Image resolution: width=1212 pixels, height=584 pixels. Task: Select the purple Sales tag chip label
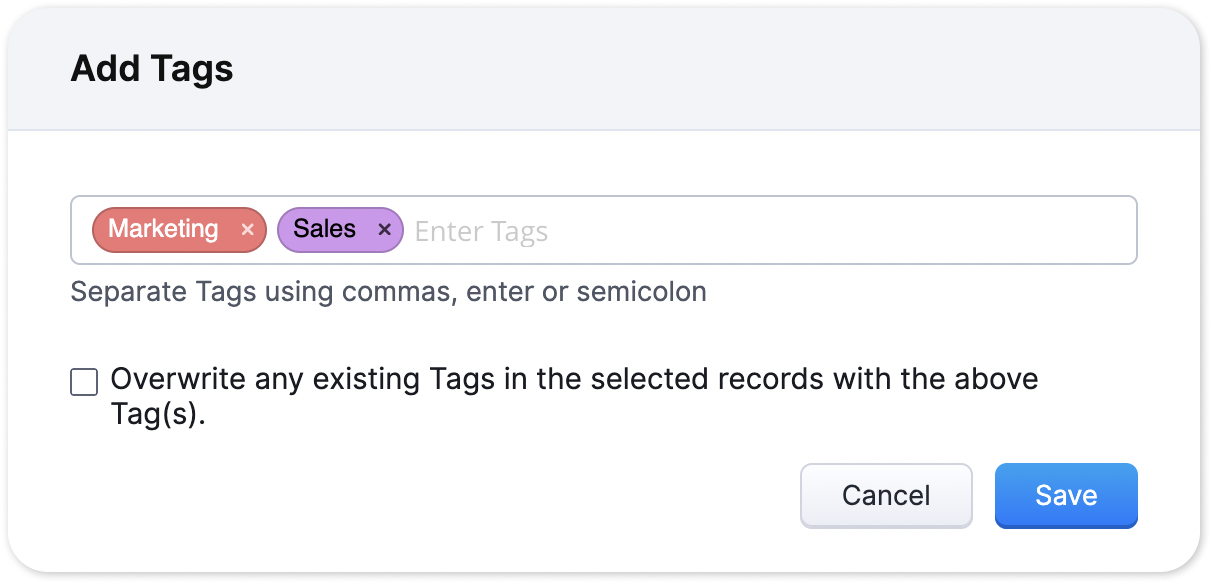click(x=324, y=229)
